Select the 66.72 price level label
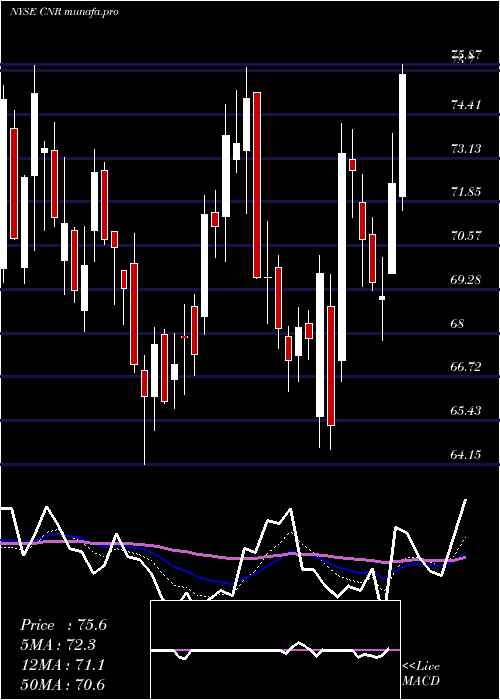 pos(466,367)
